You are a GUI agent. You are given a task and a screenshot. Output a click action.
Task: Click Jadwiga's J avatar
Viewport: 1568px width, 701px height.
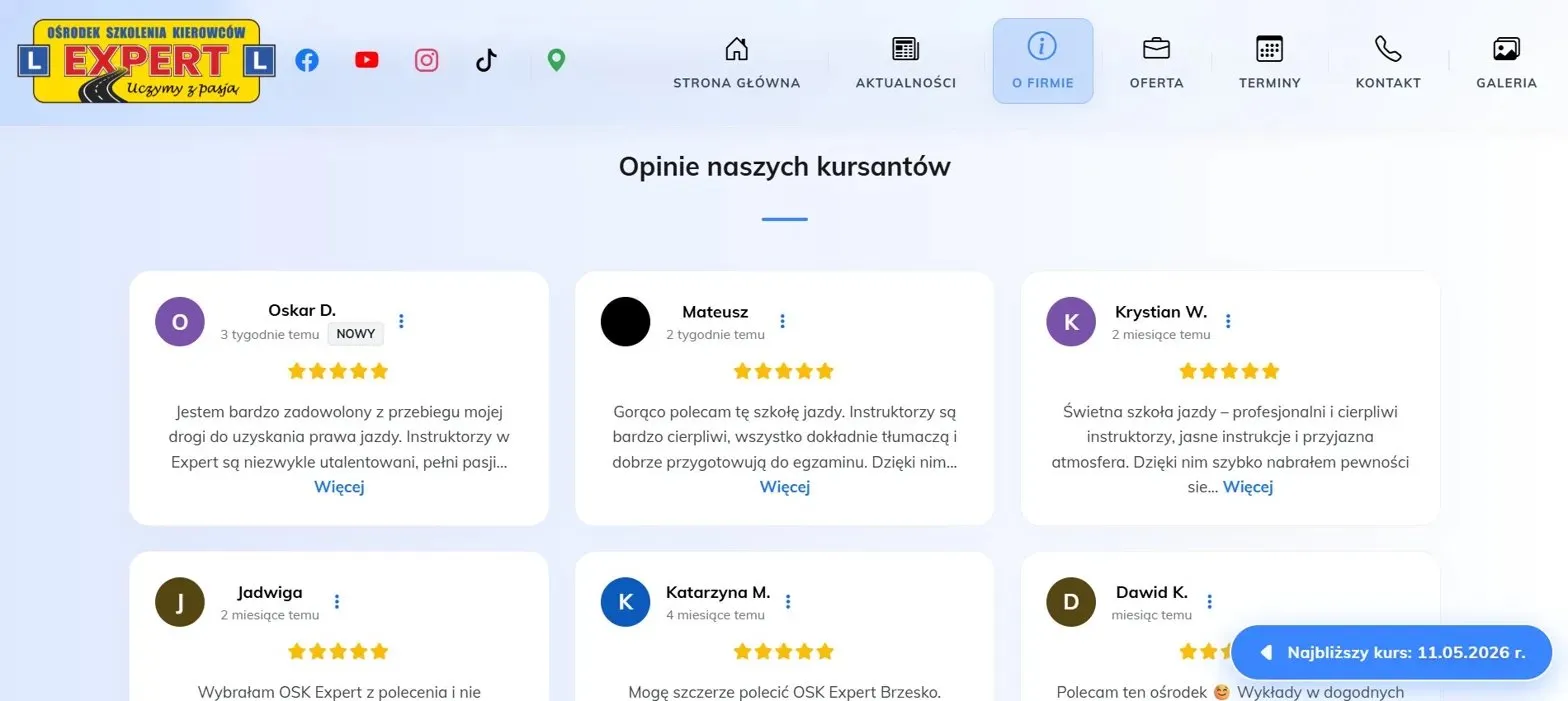[x=180, y=602]
